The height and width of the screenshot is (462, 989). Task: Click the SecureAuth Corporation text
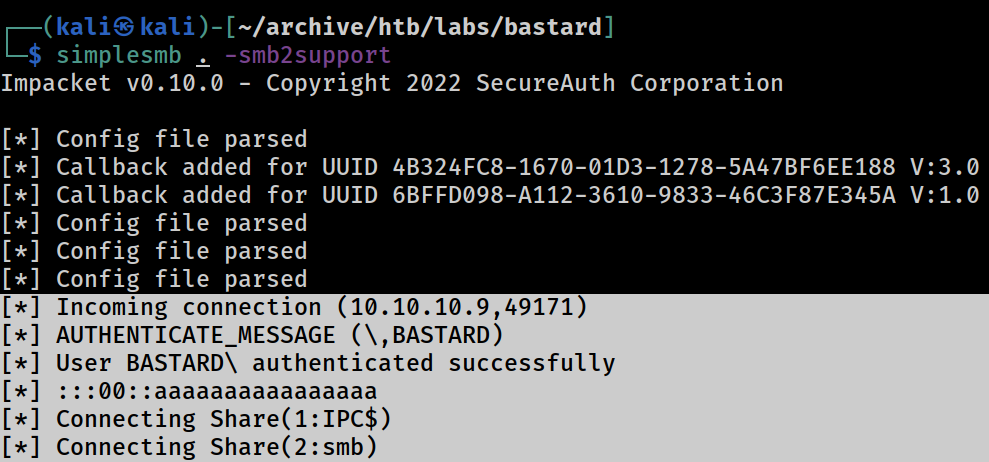click(629, 83)
